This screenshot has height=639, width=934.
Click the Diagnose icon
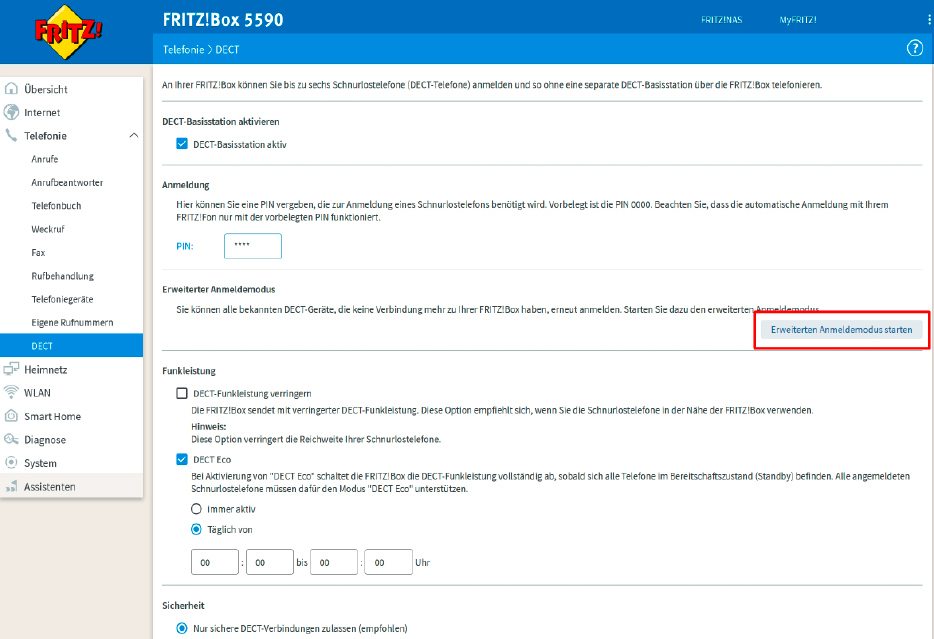[11, 439]
